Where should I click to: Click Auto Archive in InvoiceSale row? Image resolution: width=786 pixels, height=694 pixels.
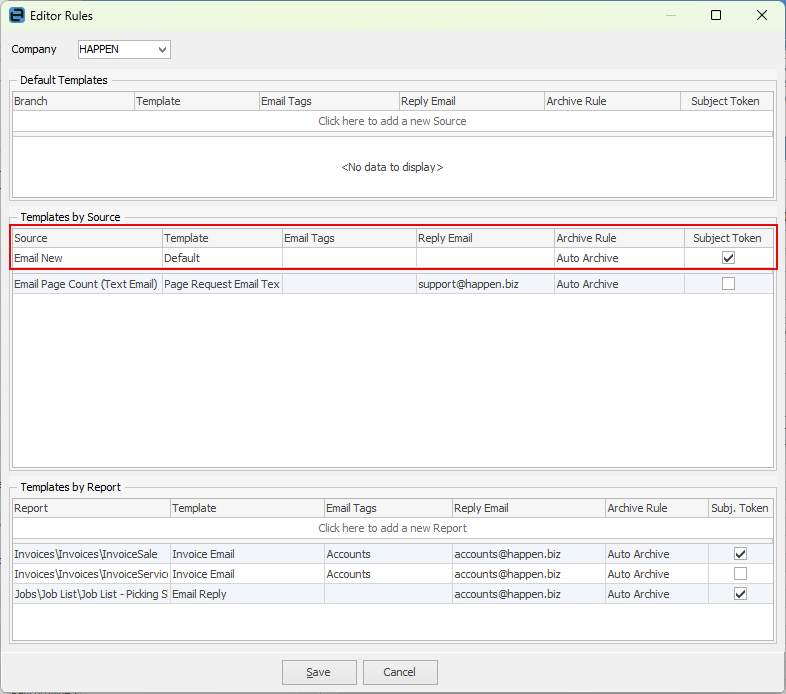tap(657, 554)
